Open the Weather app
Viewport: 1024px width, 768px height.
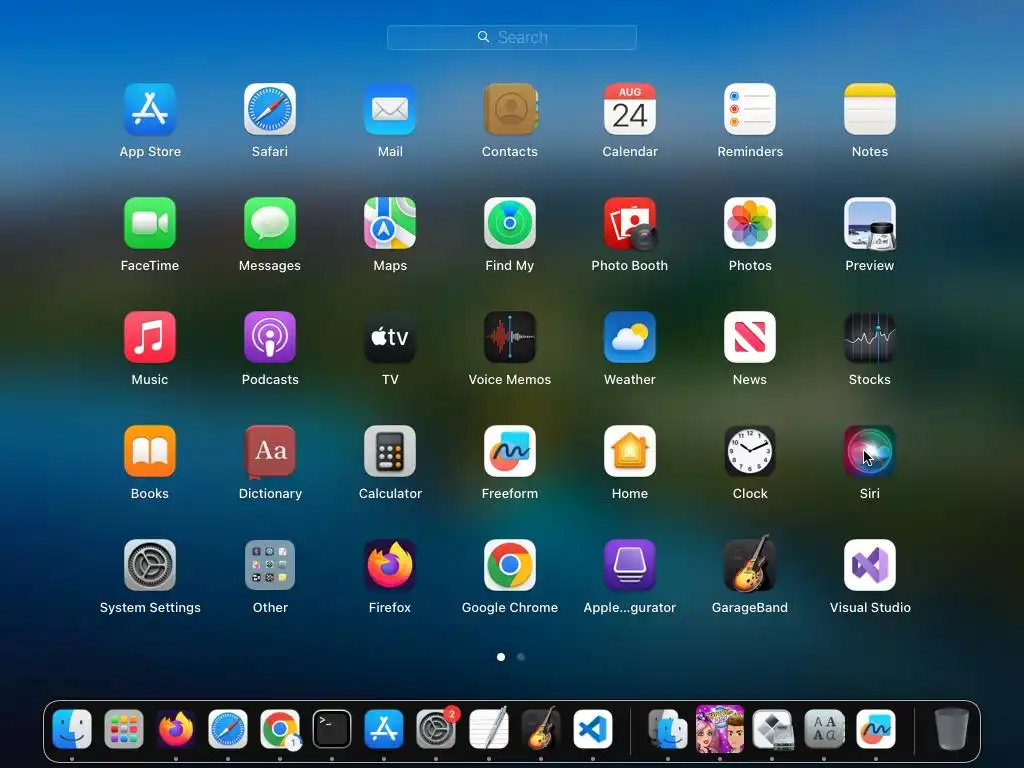[630, 337]
